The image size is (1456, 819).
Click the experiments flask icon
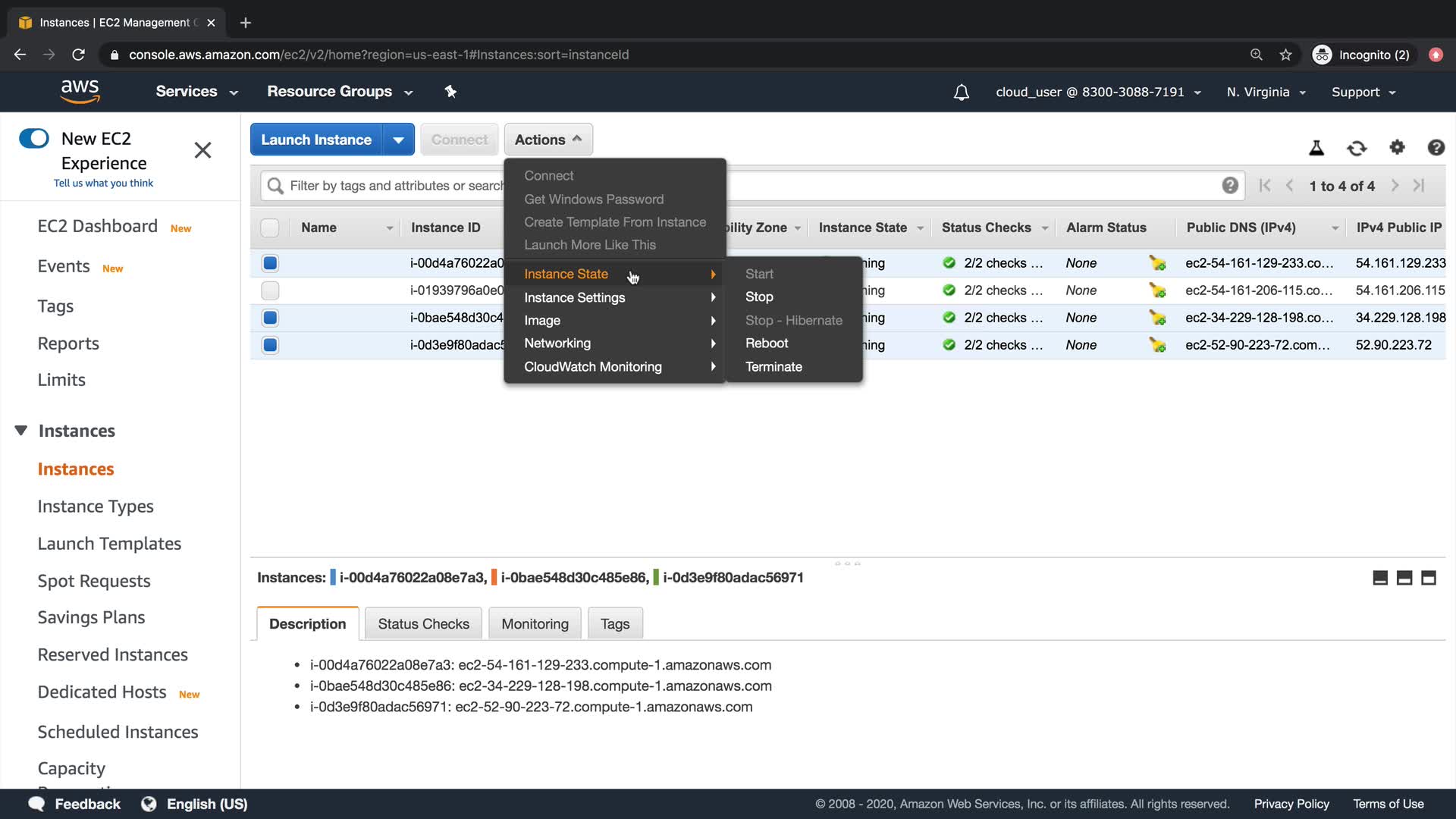click(1316, 148)
